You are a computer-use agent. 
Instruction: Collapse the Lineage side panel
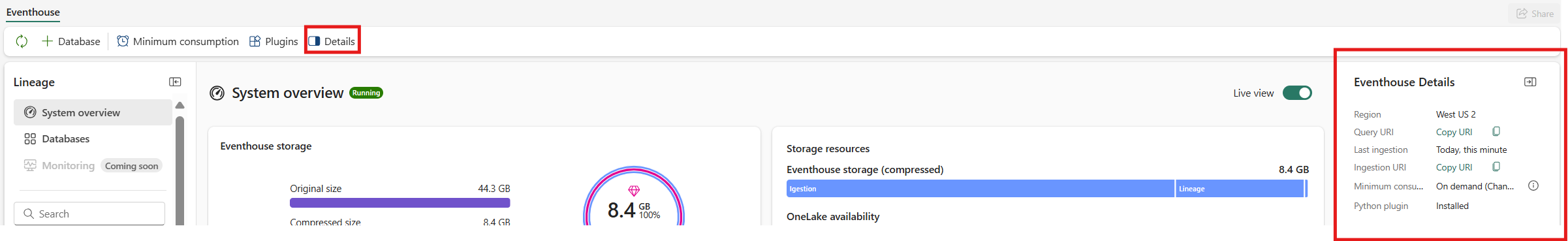pos(175,82)
